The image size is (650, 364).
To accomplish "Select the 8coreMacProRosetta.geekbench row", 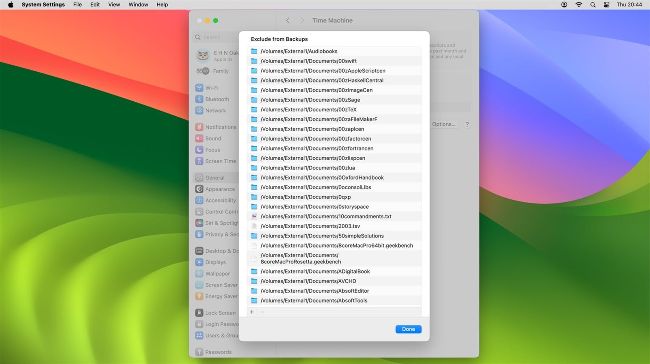I will pos(335,259).
